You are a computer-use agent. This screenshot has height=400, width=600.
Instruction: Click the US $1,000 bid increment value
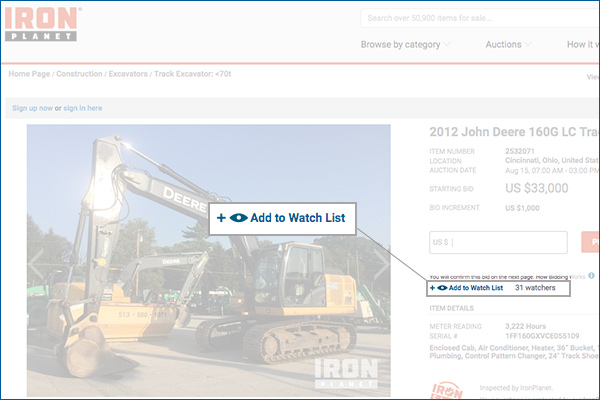click(x=522, y=208)
